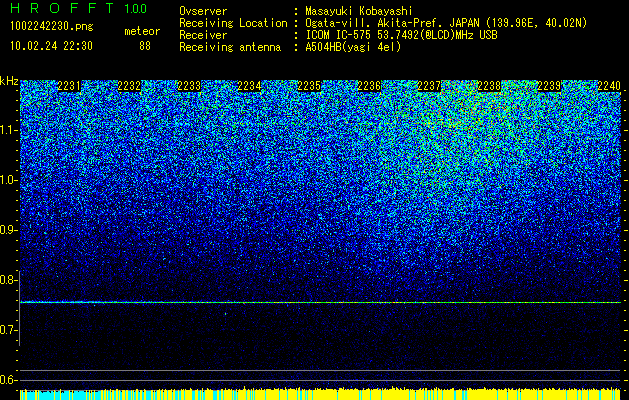Image resolution: width=629 pixels, height=400 pixels.
Task: Click the ICOM IC-575 receiver text
Action: (401, 35)
